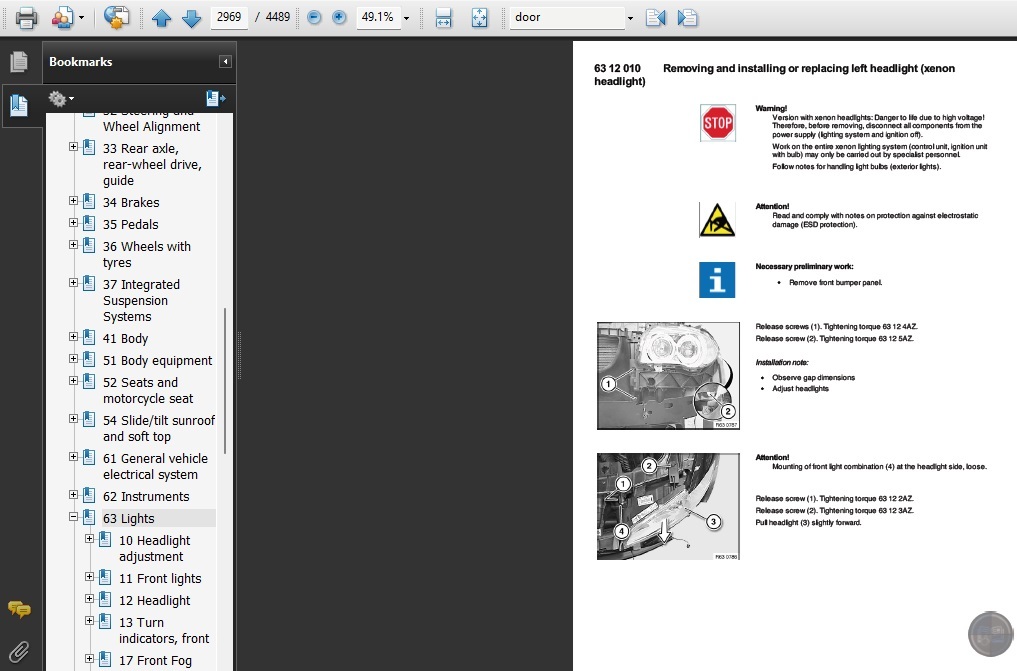The width and height of the screenshot is (1017, 671).
Task: Select the 34 Brakes bookmark
Action: [131, 203]
